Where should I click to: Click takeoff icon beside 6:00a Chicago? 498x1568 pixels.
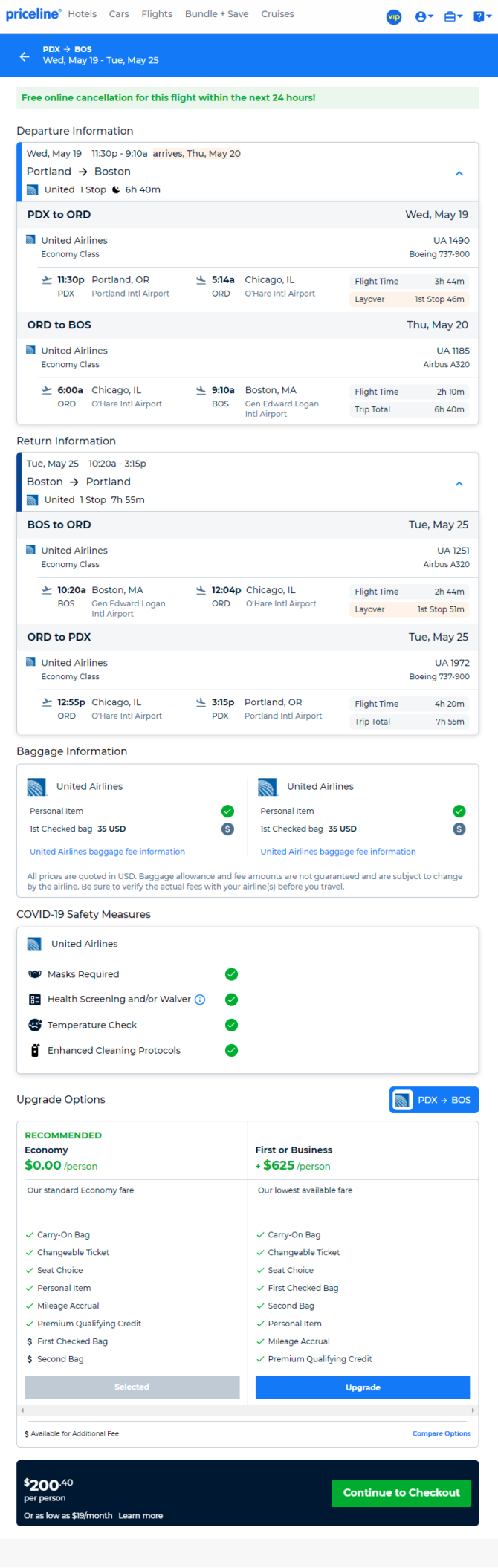click(x=47, y=390)
